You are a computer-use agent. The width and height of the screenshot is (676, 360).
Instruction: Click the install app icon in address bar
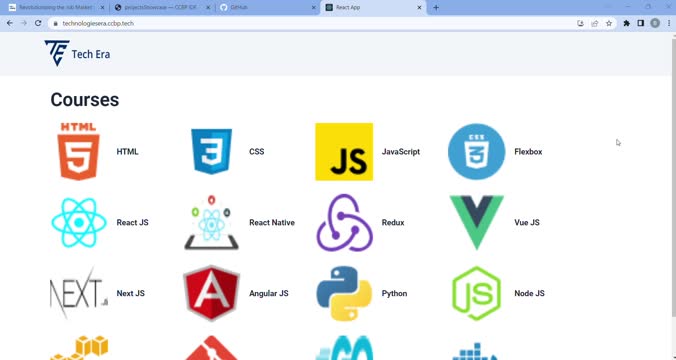point(580,23)
